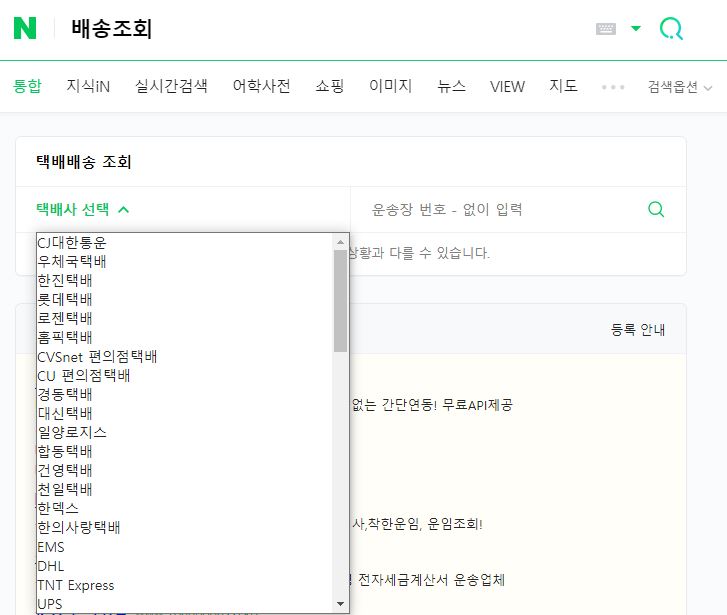
Task: Click the virtual keyboard icon in search bar
Action: point(606,29)
